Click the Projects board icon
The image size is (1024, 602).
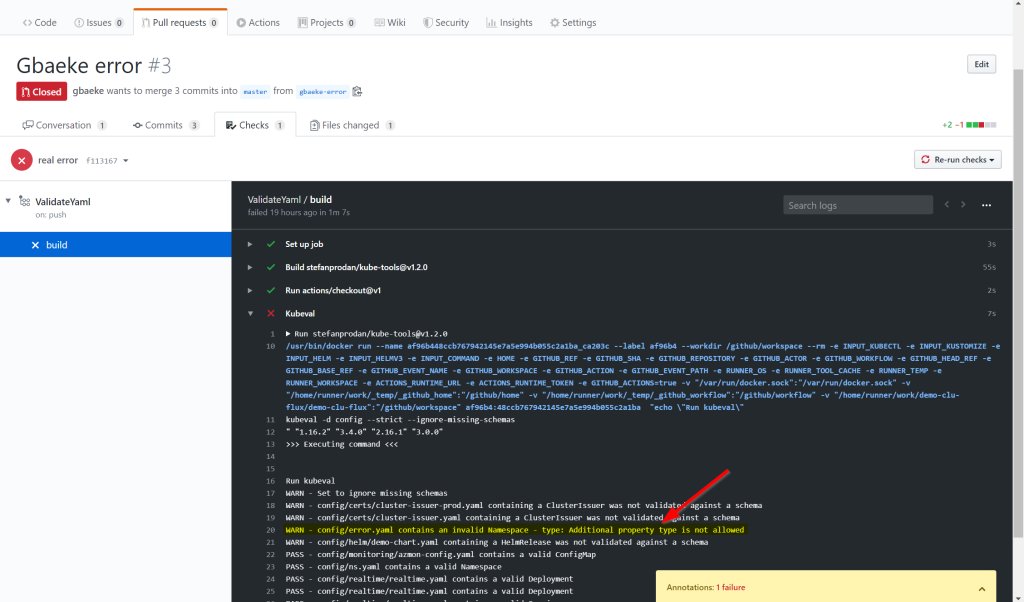302,22
